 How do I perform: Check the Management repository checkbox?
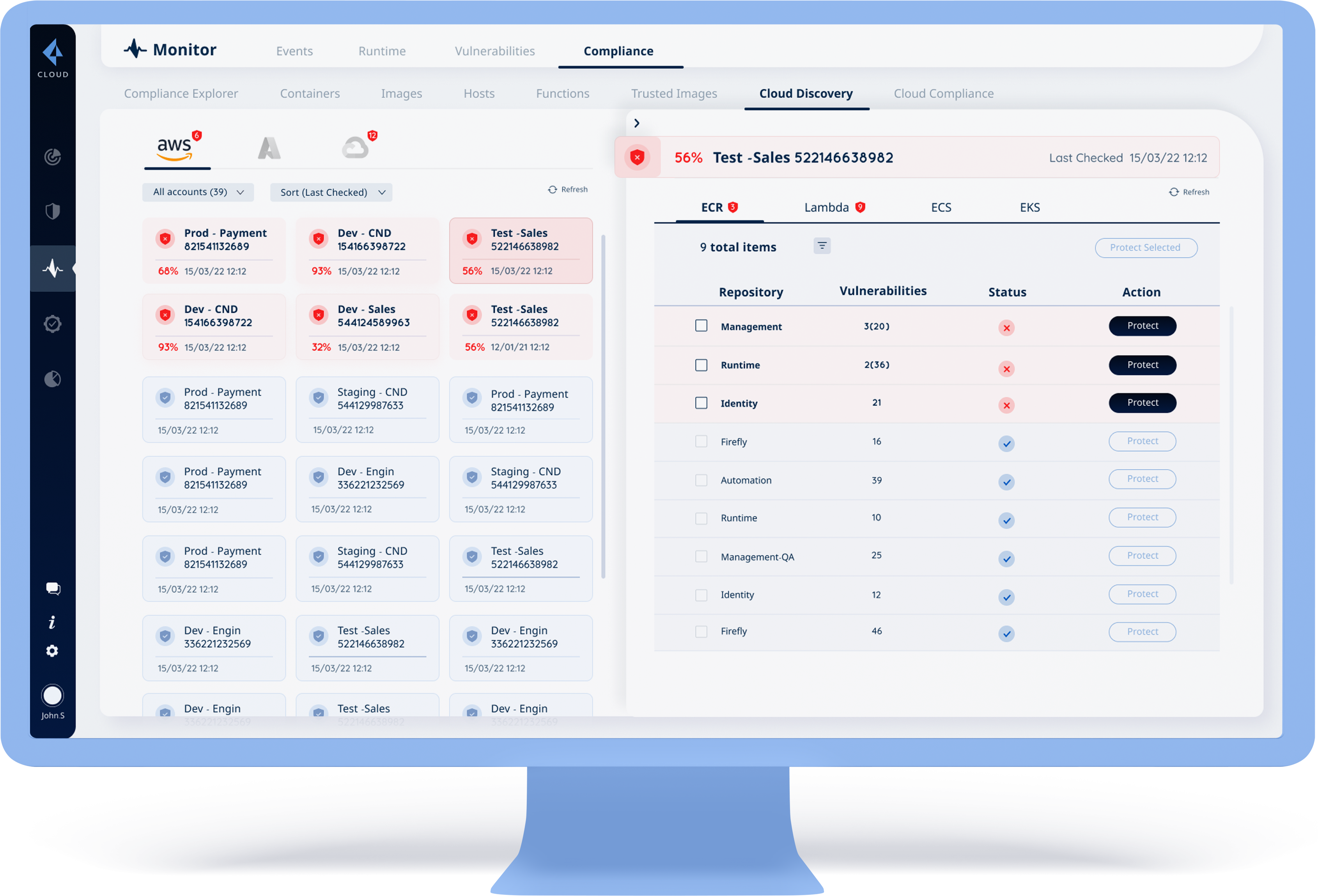[702, 326]
